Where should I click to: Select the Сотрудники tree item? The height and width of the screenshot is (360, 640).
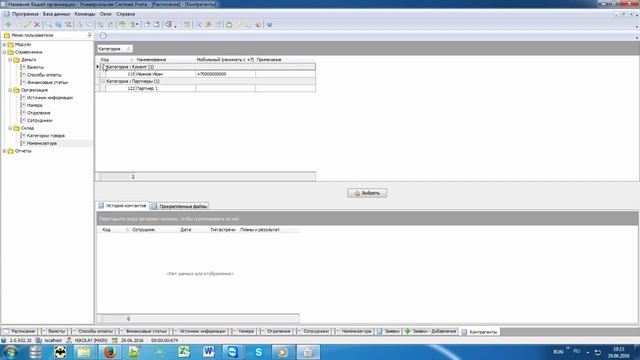tap(40, 120)
